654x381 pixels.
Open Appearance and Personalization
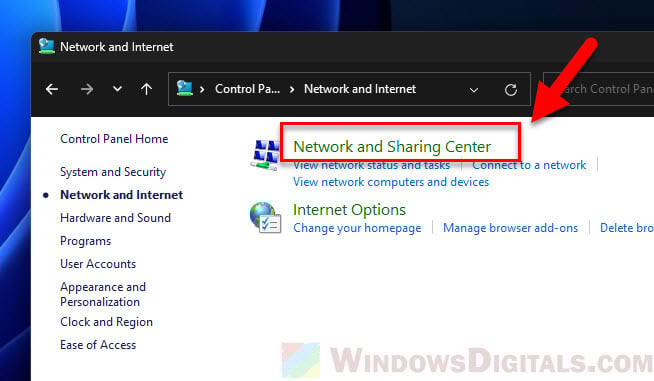[x=103, y=294]
